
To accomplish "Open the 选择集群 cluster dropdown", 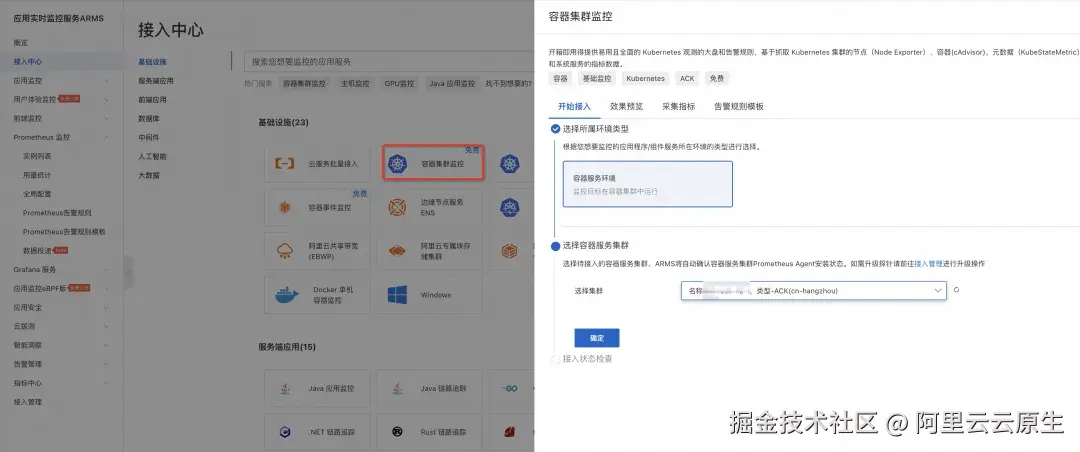I will [x=813, y=291].
